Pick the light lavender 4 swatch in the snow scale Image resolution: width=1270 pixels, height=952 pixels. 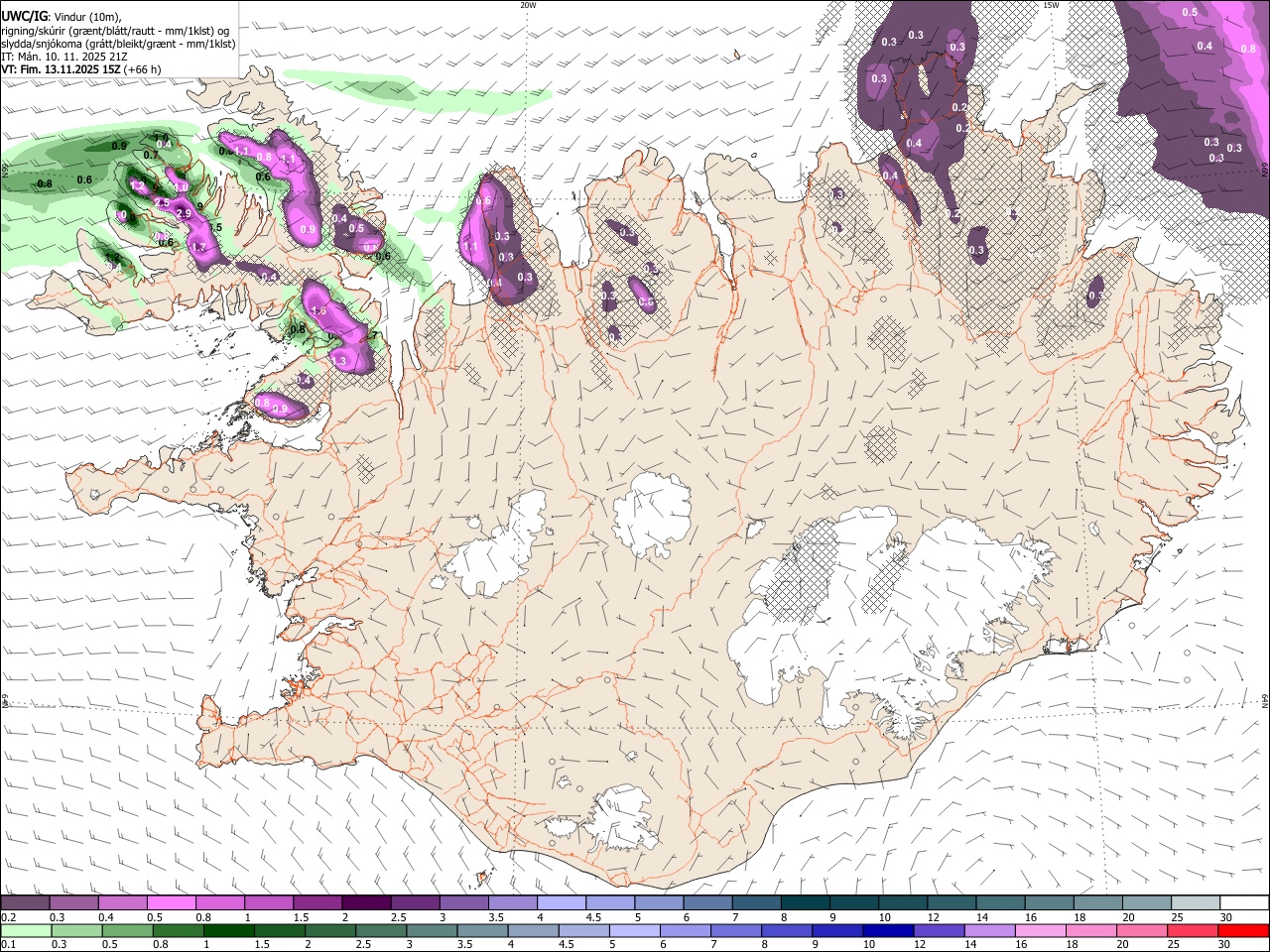pyautogui.click(x=561, y=903)
